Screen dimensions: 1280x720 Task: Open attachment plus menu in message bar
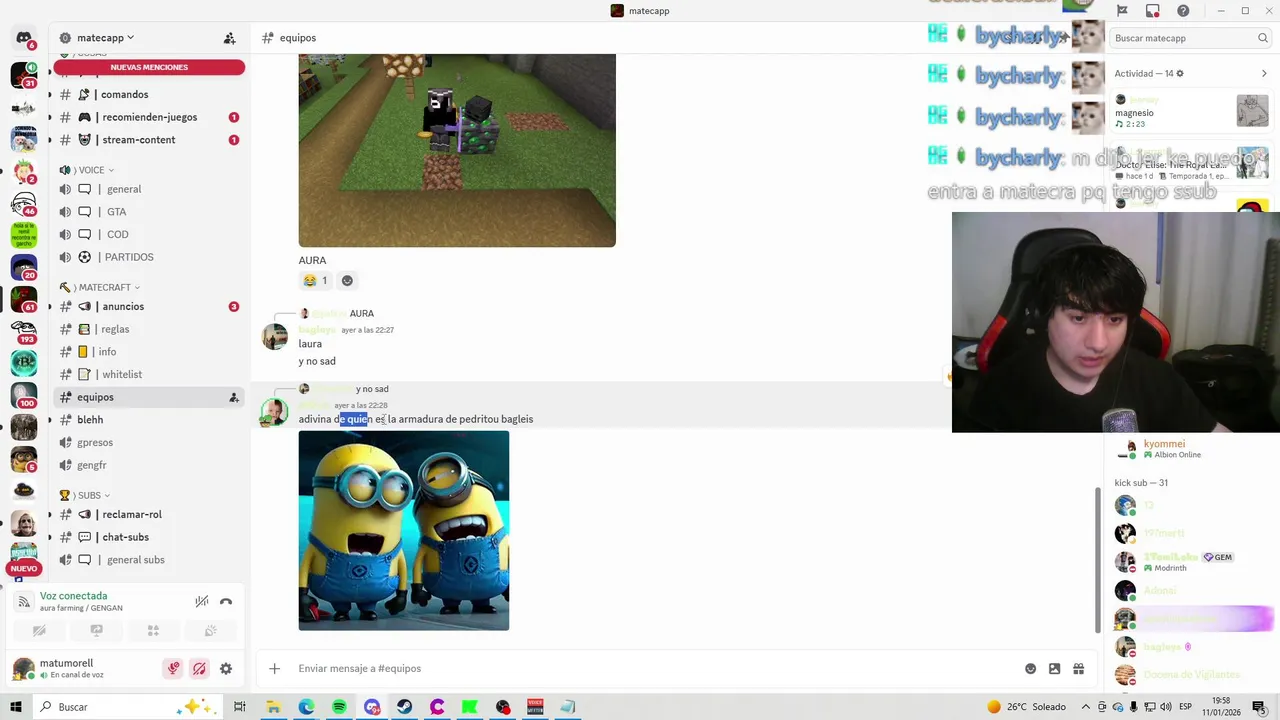click(x=274, y=669)
